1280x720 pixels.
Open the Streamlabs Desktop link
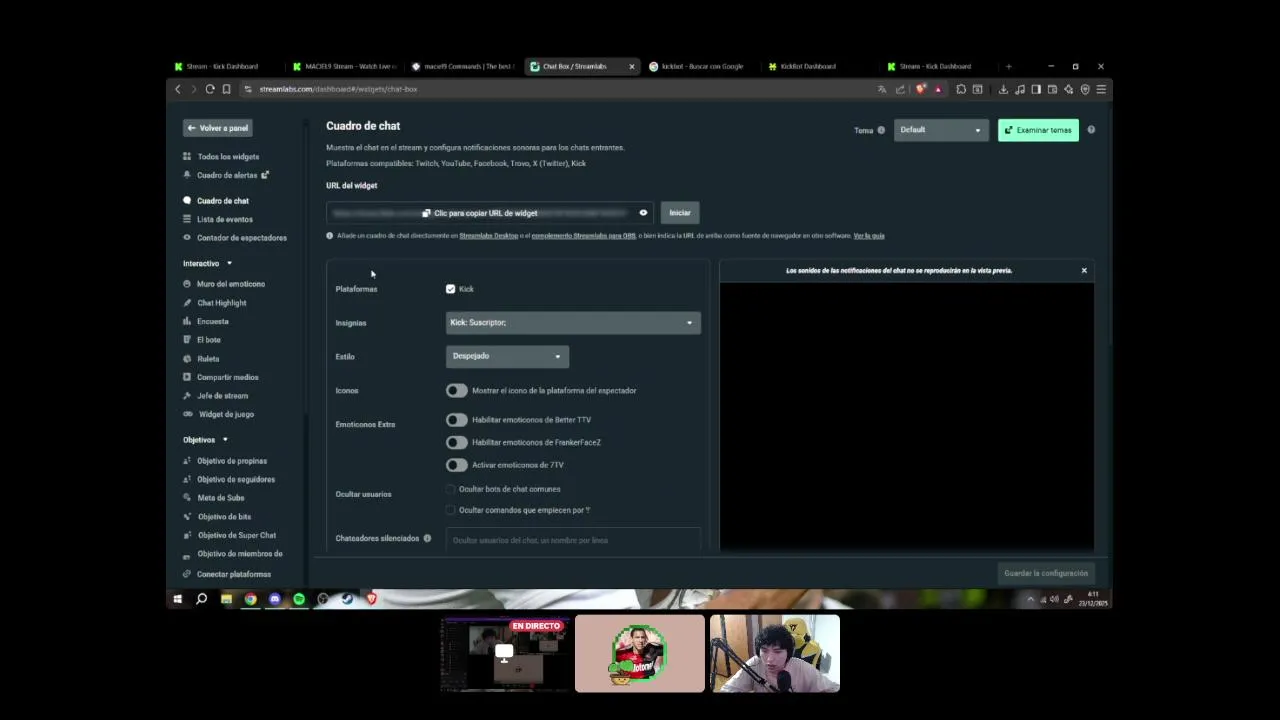click(488, 236)
